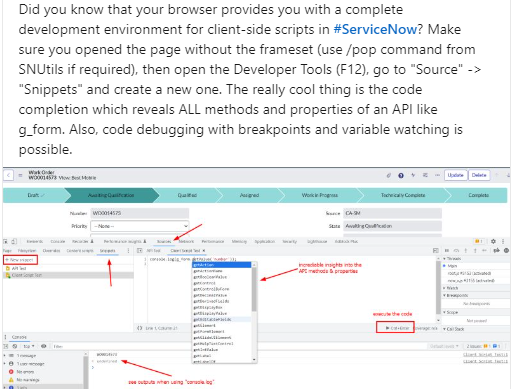Run snippet with Ctrl+Enter button
This screenshot has height=389, width=519.
(x=396, y=328)
